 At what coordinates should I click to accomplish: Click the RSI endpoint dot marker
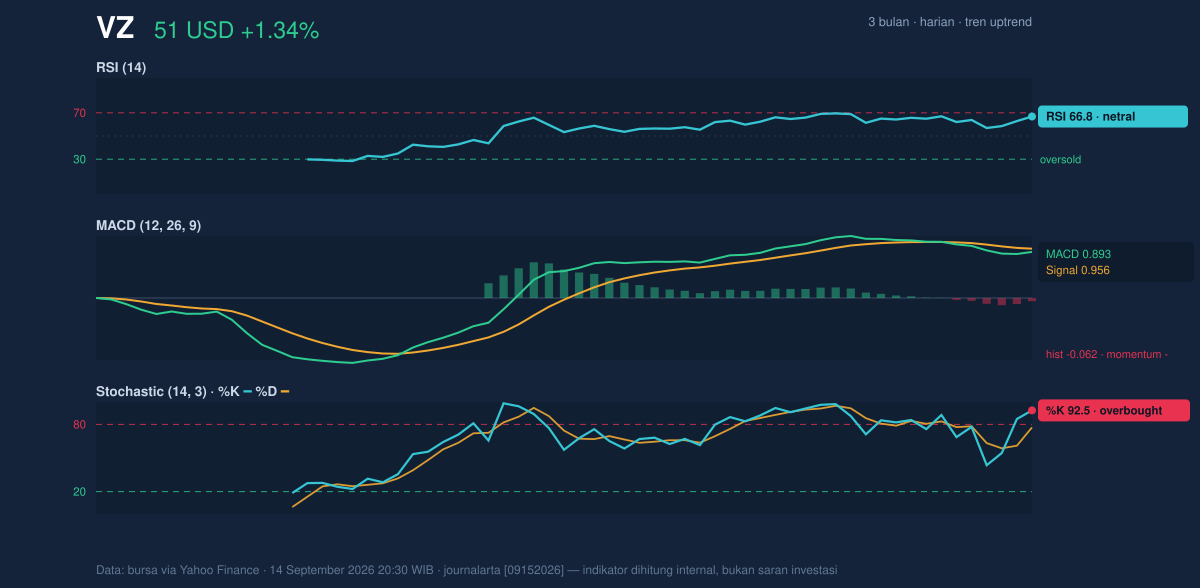1032,116
